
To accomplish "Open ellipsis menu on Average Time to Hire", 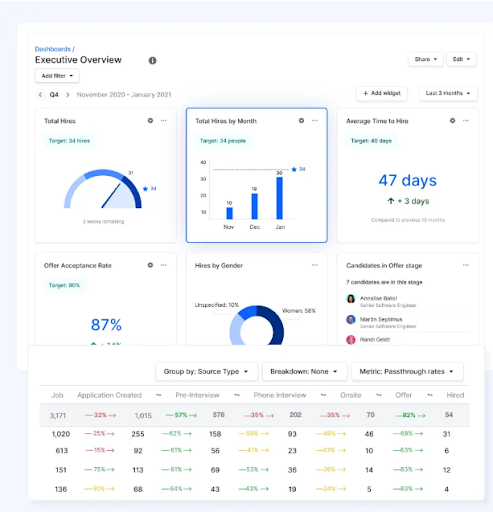I will coord(466,120).
